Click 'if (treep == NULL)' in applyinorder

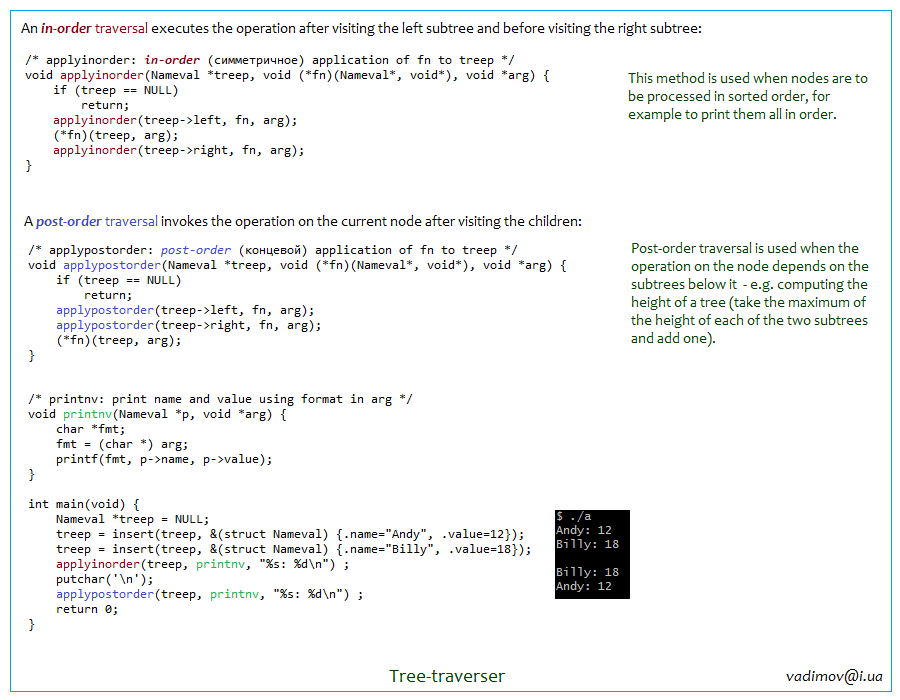(115, 90)
